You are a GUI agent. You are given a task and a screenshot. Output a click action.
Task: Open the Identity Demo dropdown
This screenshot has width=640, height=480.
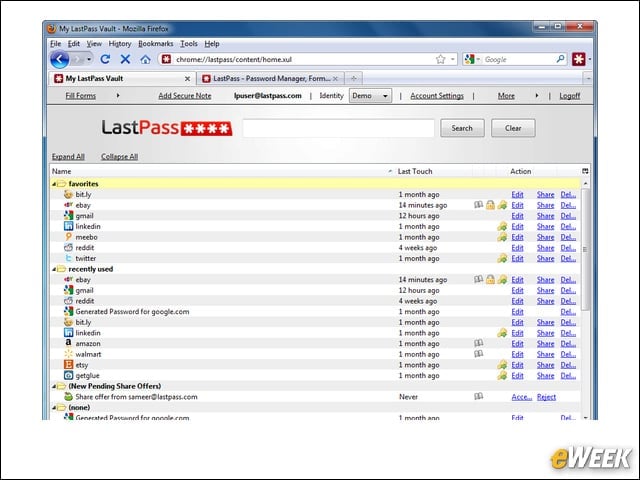(x=370, y=96)
